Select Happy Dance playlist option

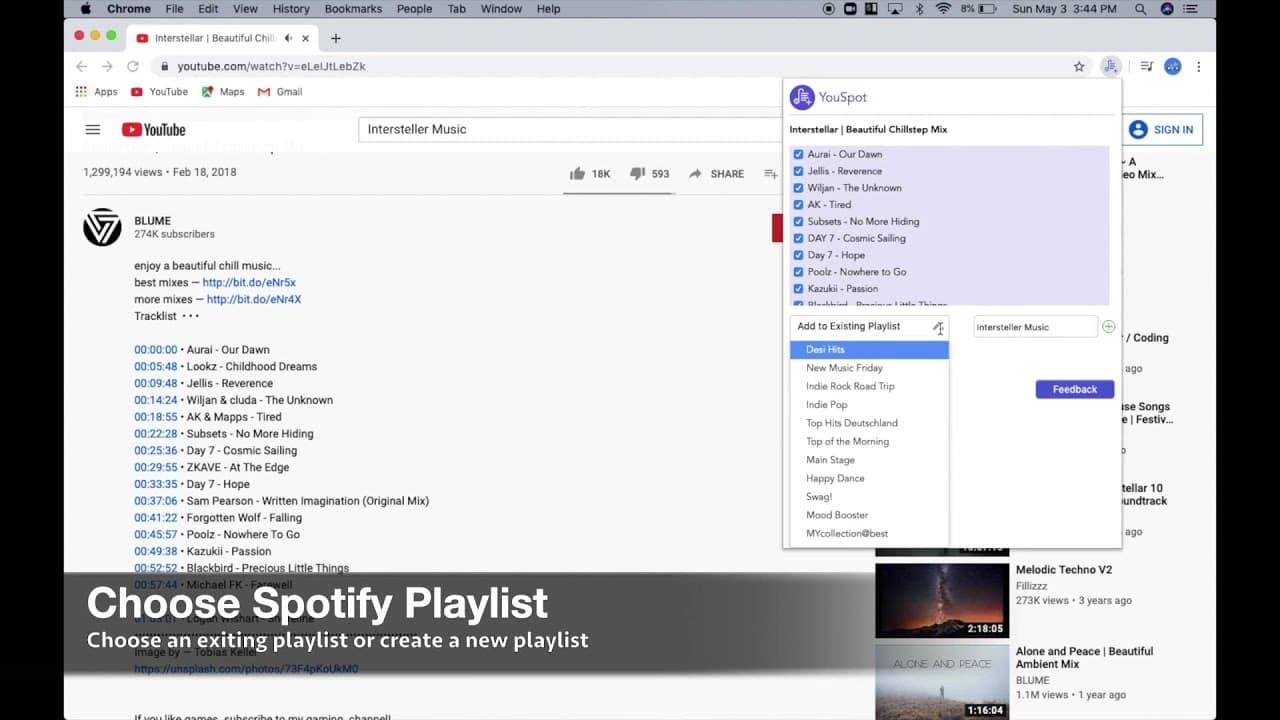tap(869, 478)
